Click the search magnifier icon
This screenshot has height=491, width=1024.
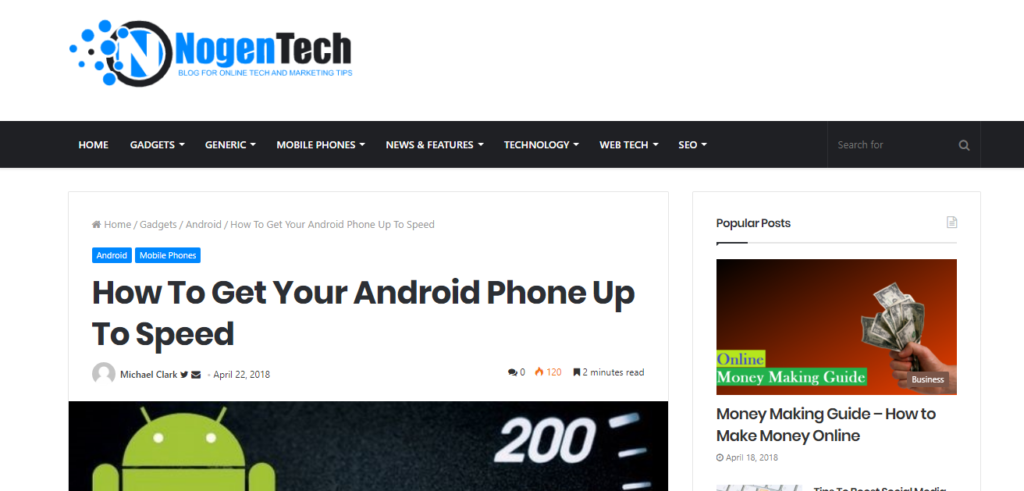964,145
